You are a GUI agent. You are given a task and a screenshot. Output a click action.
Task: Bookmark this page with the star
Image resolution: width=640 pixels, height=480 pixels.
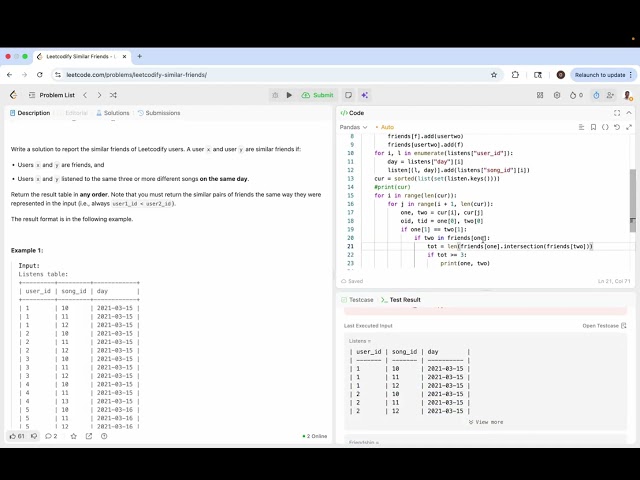(494, 75)
